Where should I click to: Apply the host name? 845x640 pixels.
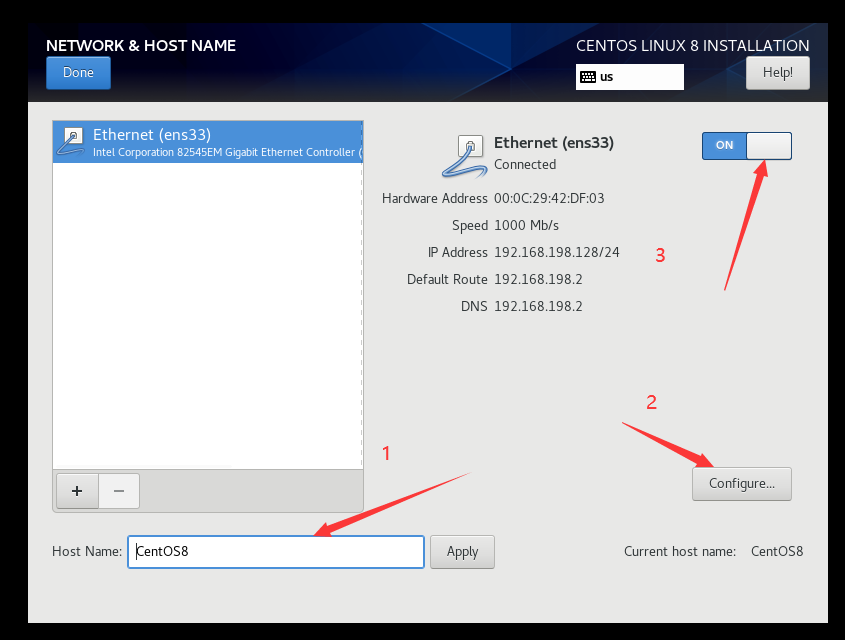462,552
